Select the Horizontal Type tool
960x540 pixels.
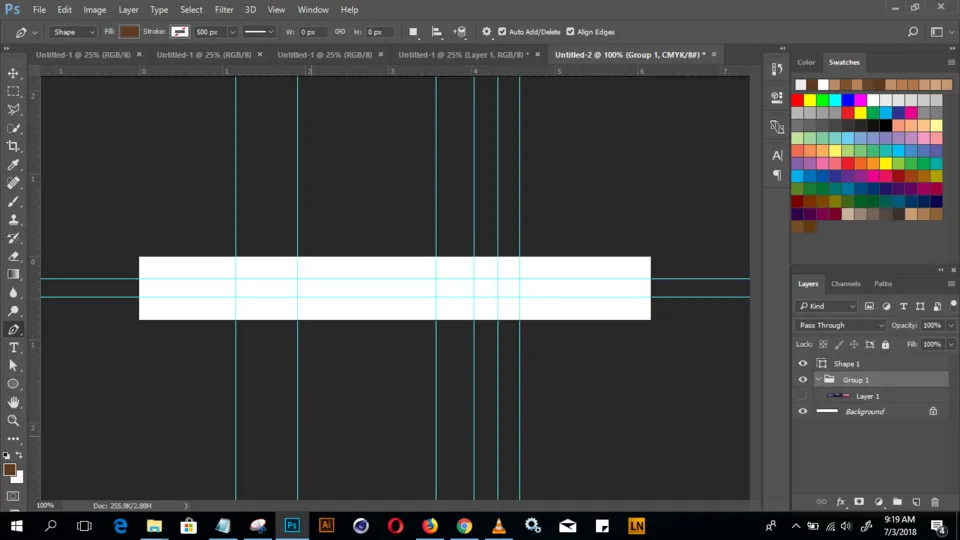click(13, 348)
